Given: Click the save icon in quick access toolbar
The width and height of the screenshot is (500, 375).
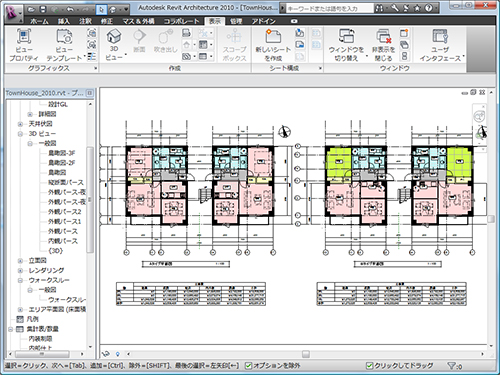Looking at the screenshot, I should pos(43,9).
